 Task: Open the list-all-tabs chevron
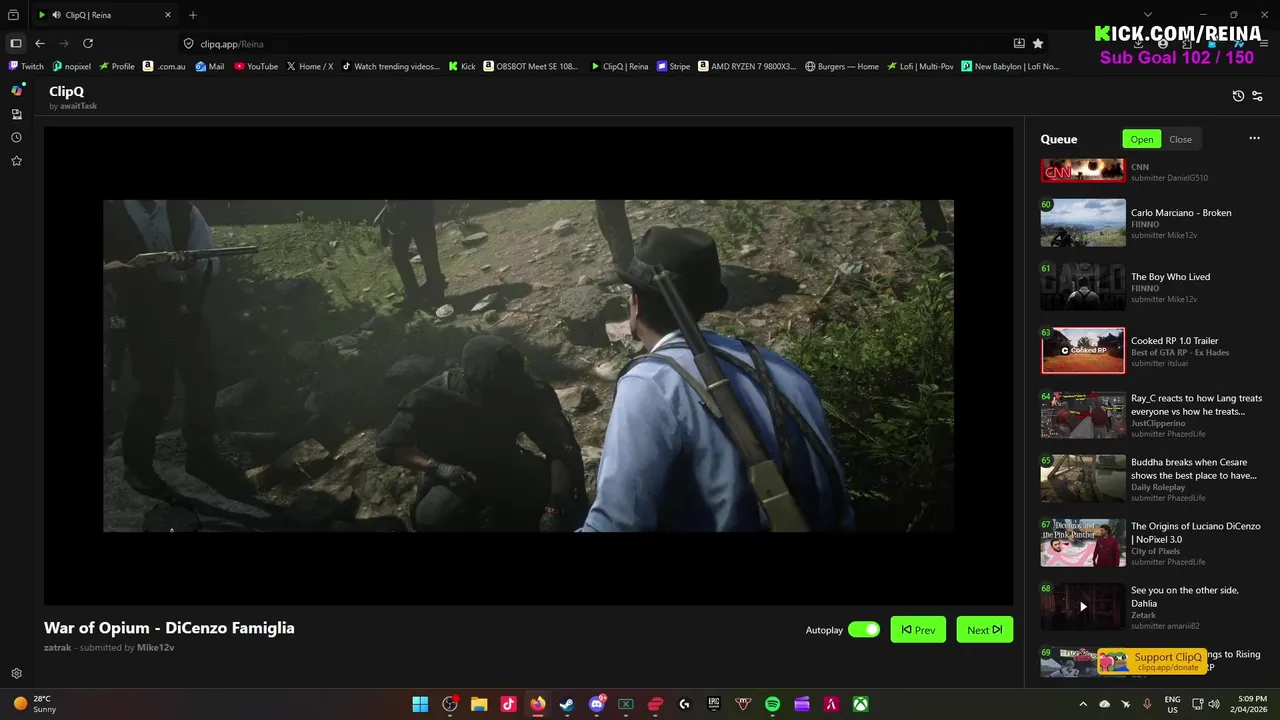tap(1147, 15)
